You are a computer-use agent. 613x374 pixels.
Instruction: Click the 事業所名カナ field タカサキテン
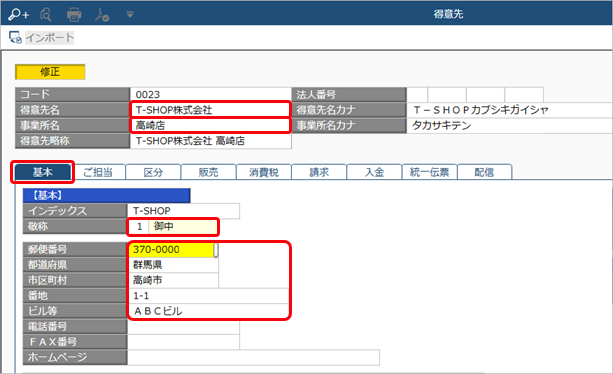(x=510, y=125)
